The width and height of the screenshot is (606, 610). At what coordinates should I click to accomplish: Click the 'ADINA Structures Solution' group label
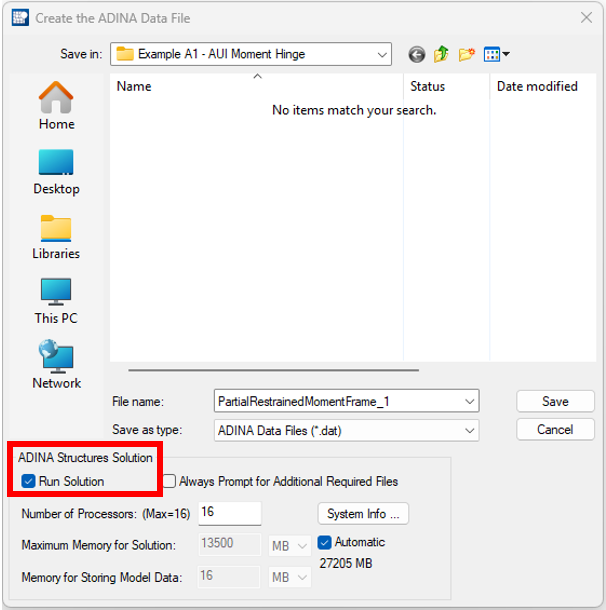85,458
